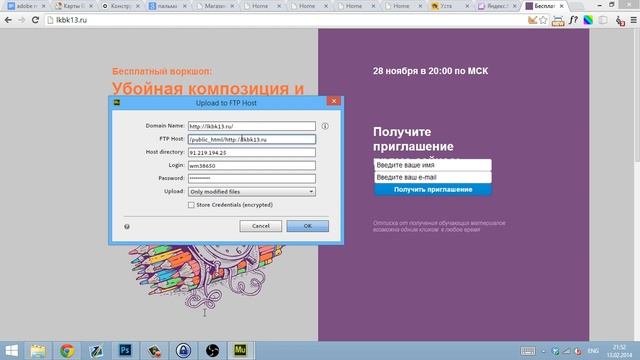Click text '28 ноября в 20:00 по МСК'
This screenshot has width=640, height=360.
click(430, 71)
